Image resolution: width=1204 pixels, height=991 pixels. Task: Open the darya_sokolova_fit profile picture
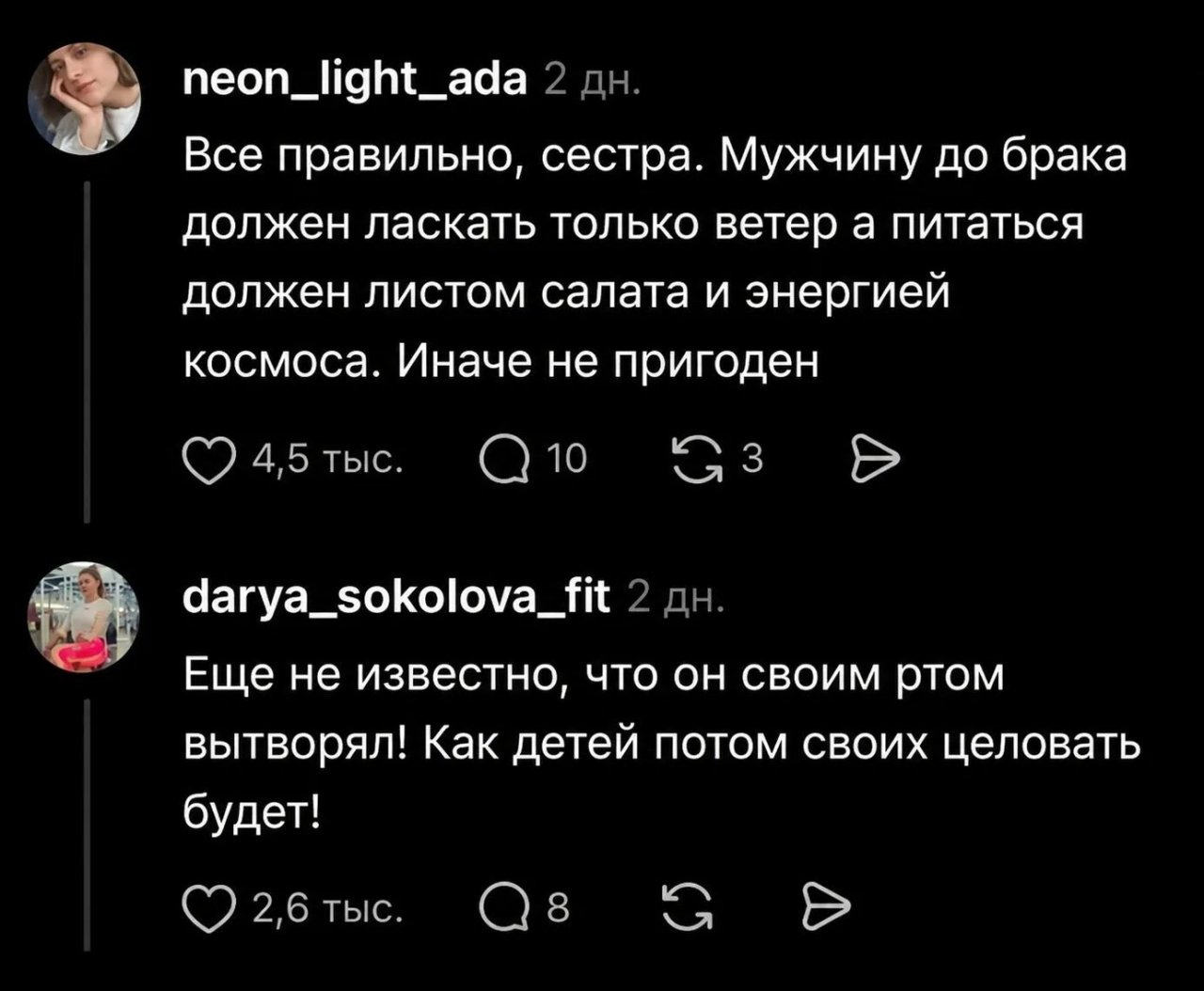85,617
